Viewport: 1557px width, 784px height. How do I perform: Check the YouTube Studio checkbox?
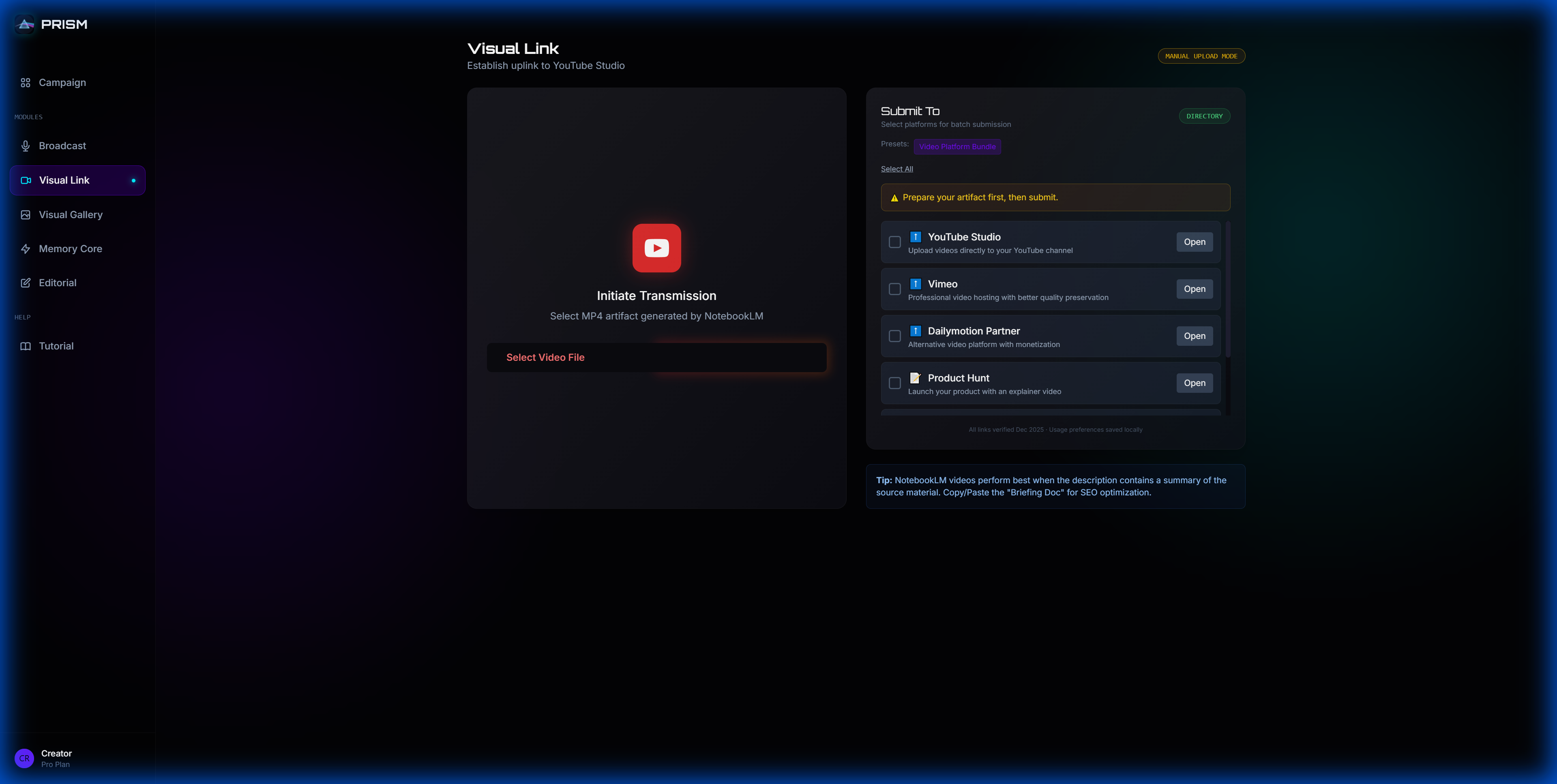(894, 242)
